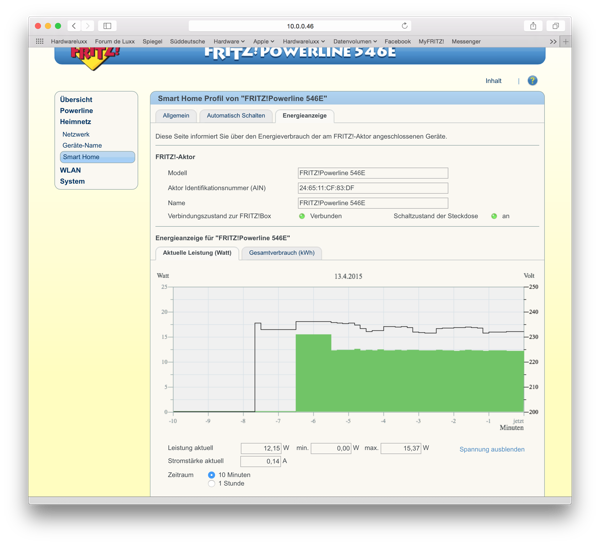Toggle the Safari sidebar button
Viewport: 600px width, 545px height.
tap(107, 26)
